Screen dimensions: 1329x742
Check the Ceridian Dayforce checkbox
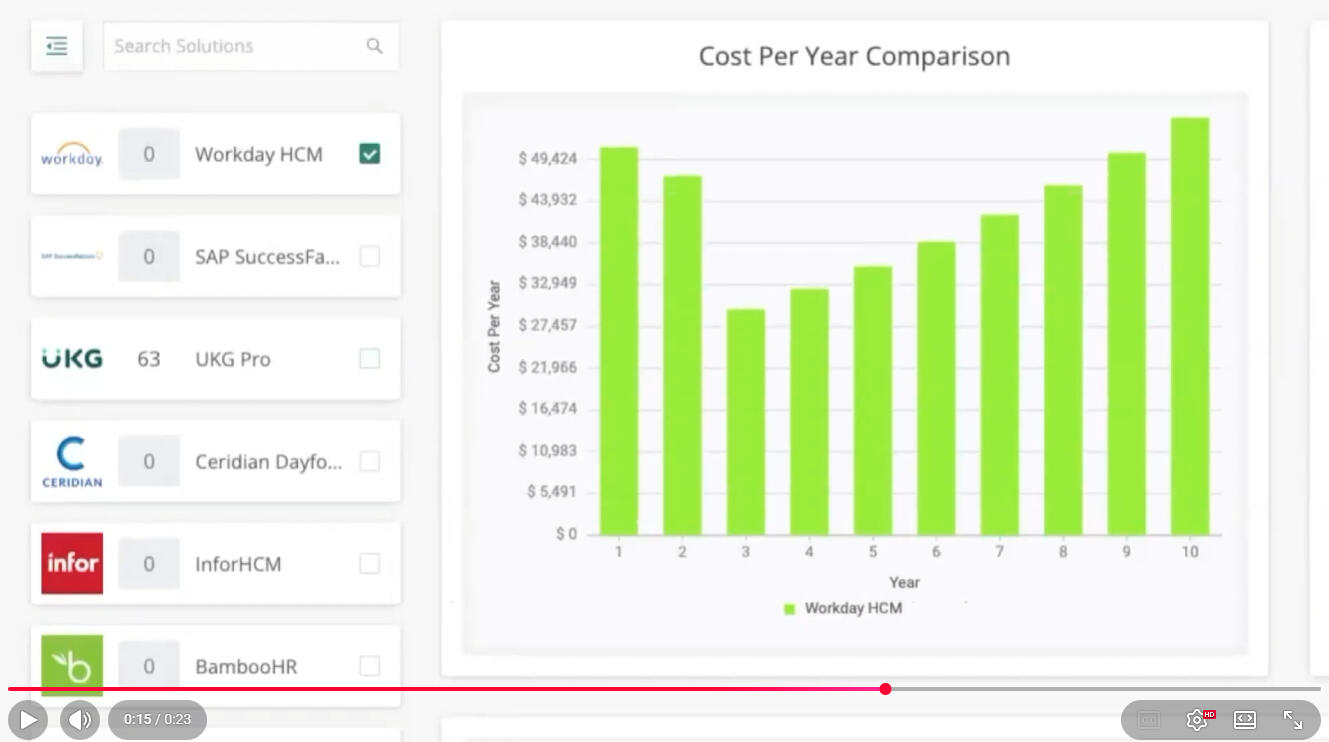pos(370,462)
